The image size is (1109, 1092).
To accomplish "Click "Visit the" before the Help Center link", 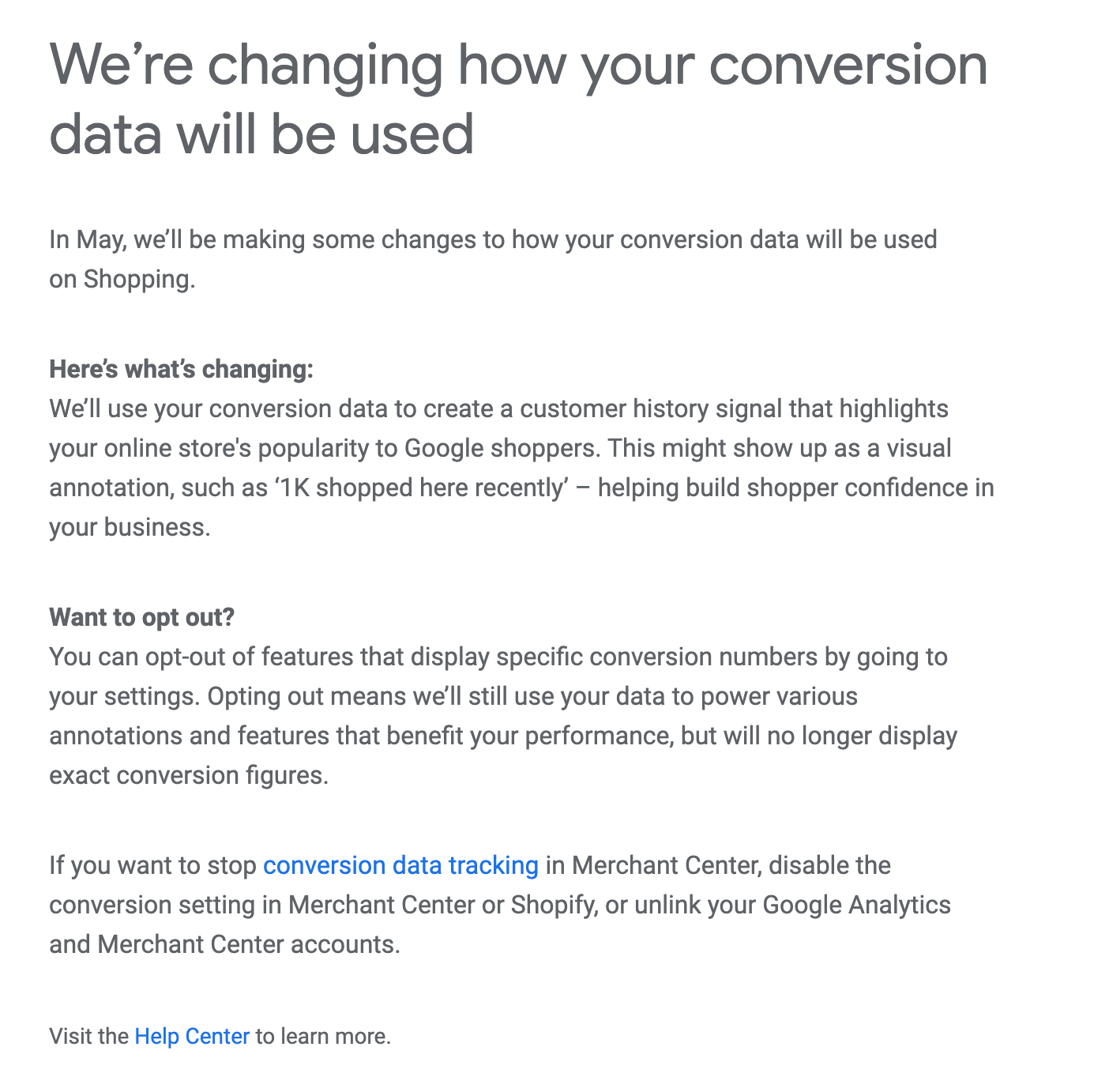I will pos(88,1036).
